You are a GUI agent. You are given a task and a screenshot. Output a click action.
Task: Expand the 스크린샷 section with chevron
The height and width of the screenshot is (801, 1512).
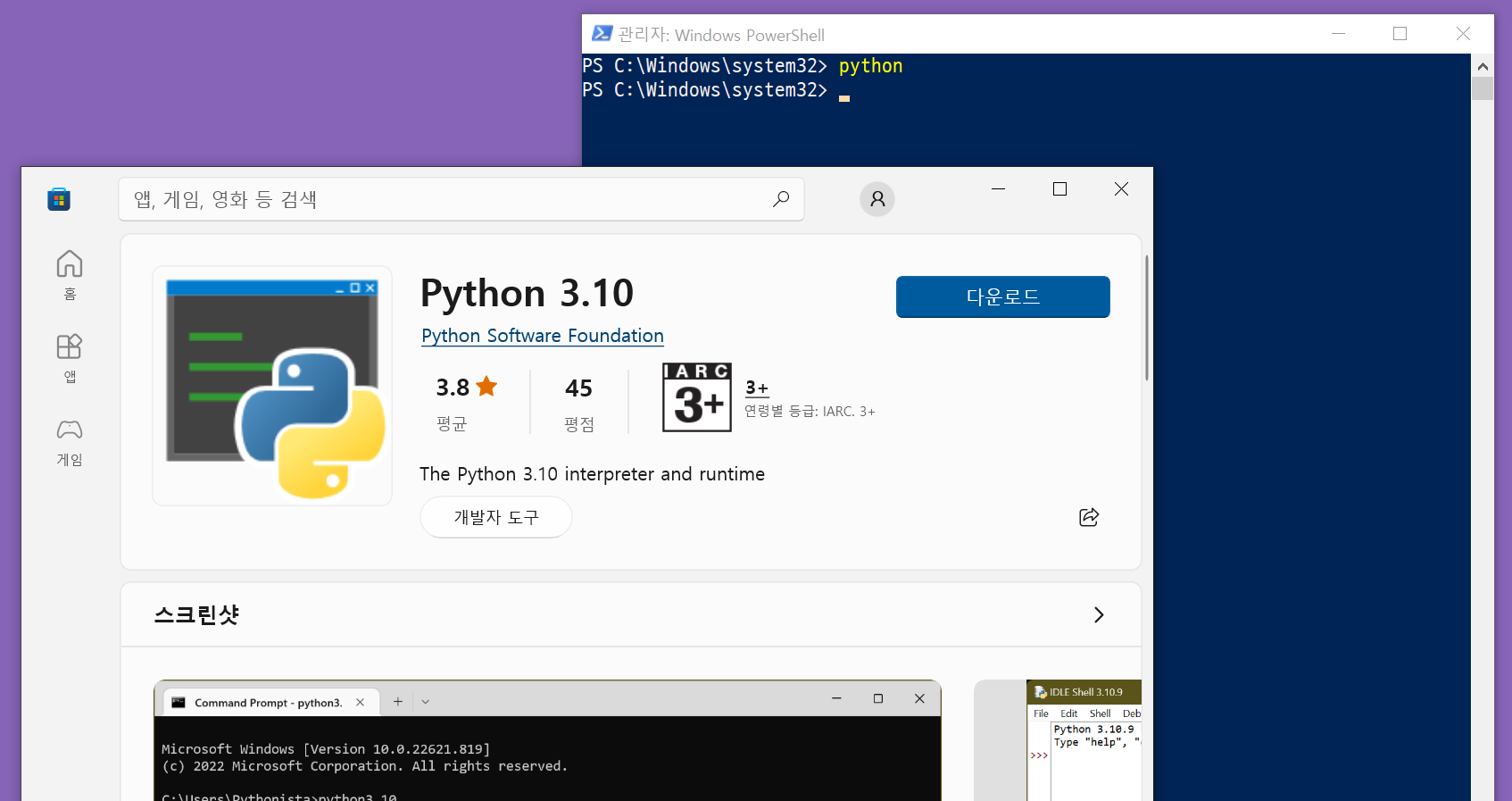(x=1099, y=614)
